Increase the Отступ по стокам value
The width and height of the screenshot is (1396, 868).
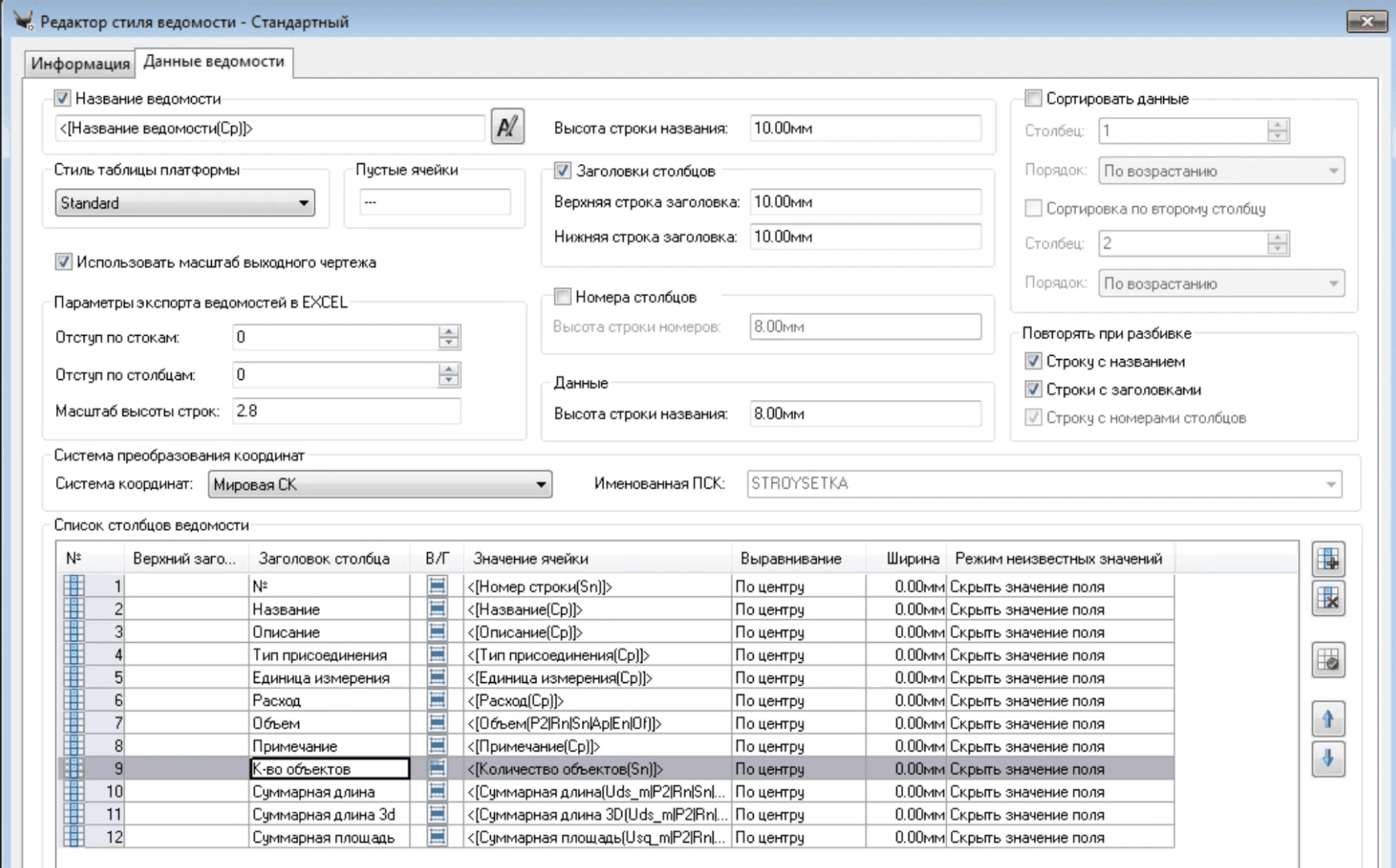(449, 331)
